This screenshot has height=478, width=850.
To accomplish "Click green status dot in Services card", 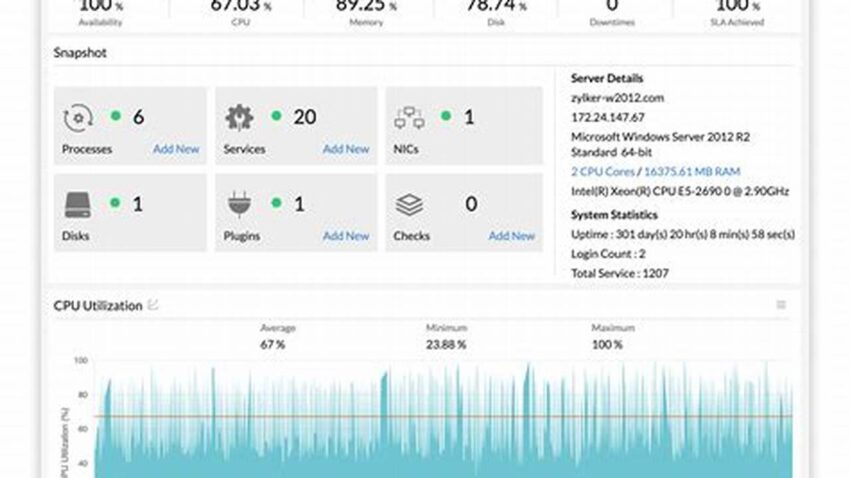I will point(276,115).
